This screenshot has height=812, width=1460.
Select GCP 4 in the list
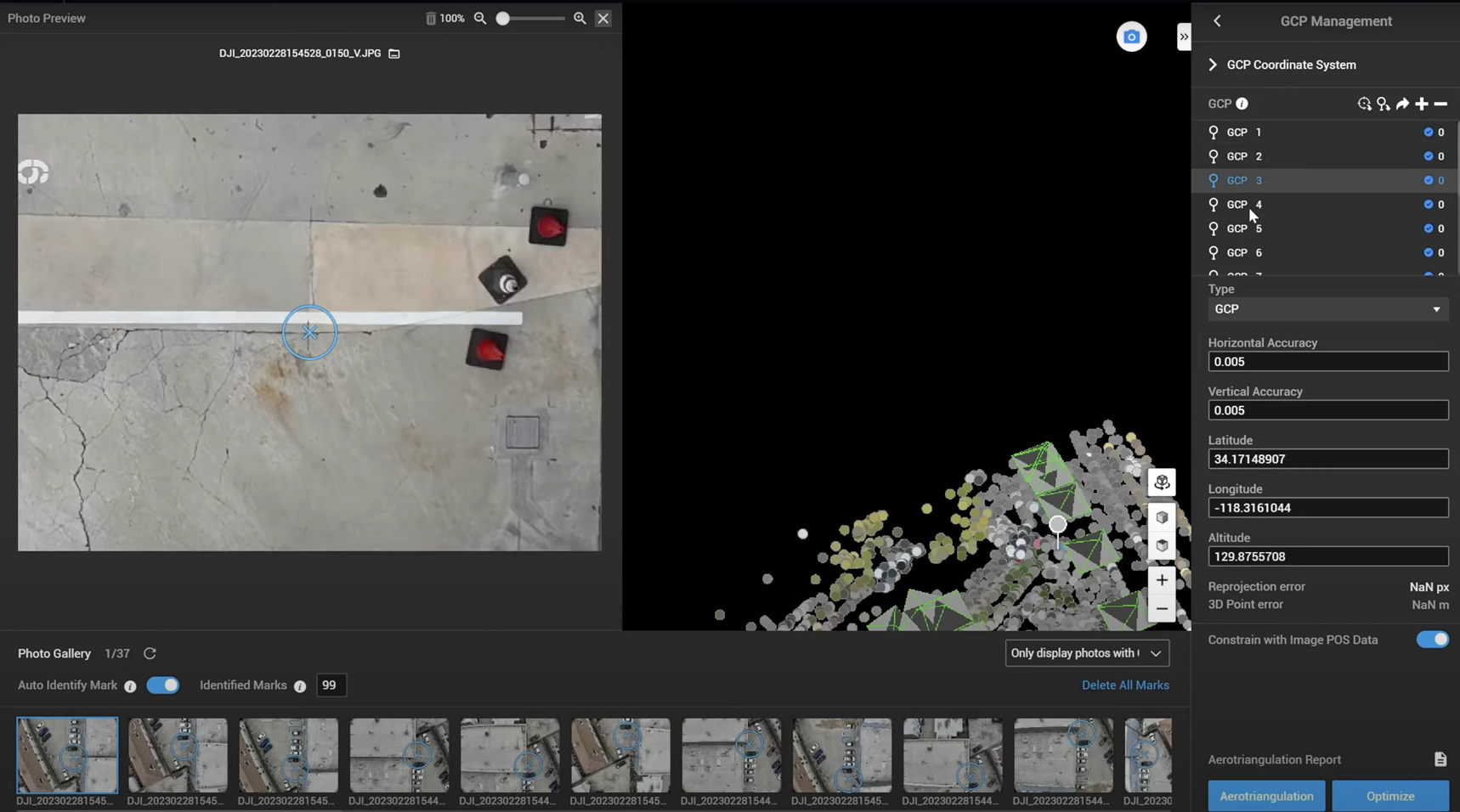[x=1326, y=205]
